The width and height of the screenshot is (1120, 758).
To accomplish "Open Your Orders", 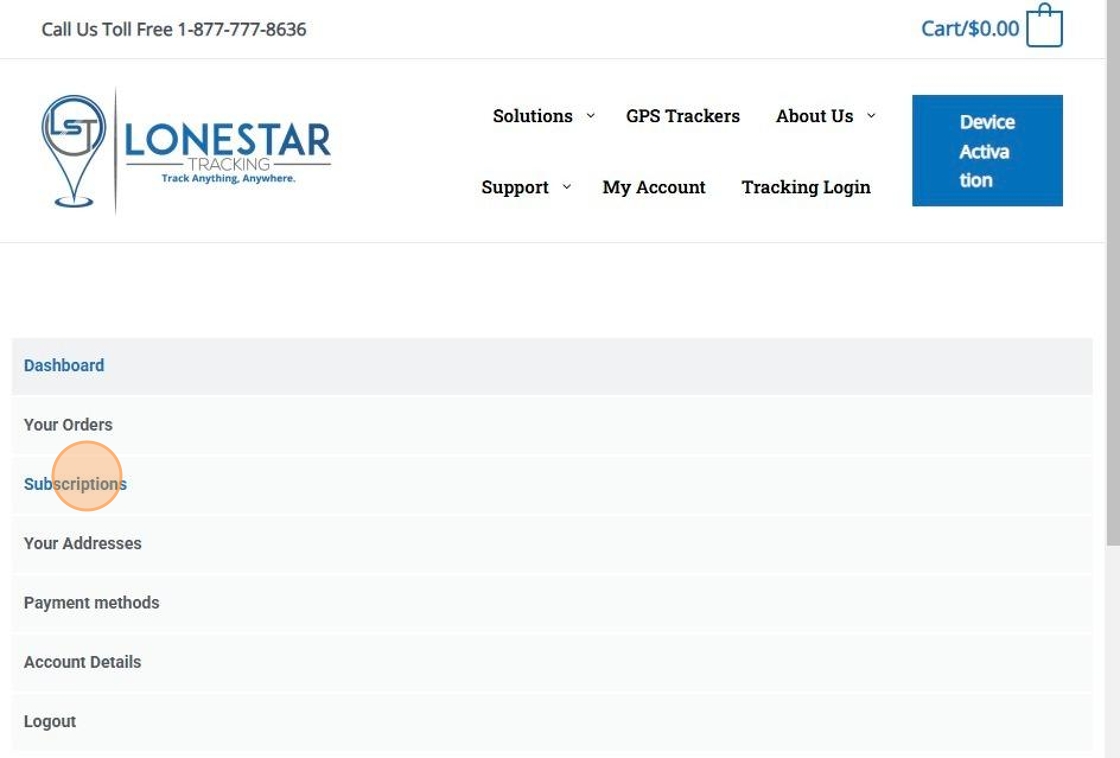I will tap(552, 425).
